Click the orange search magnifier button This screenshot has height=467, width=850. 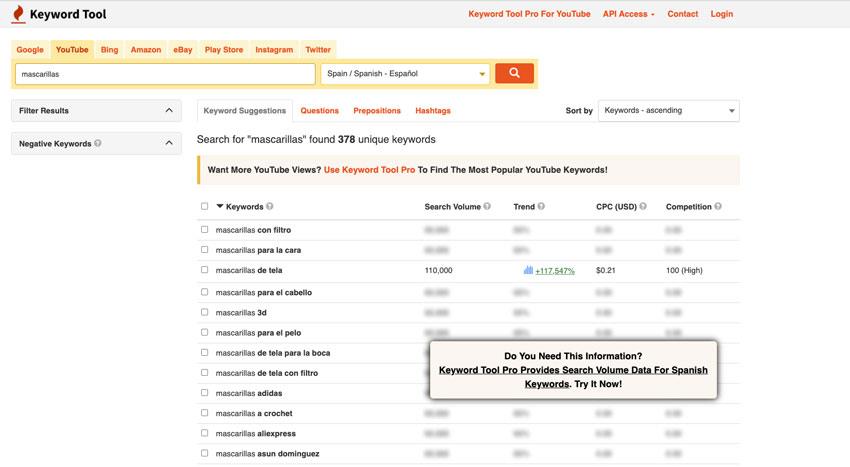click(x=514, y=73)
